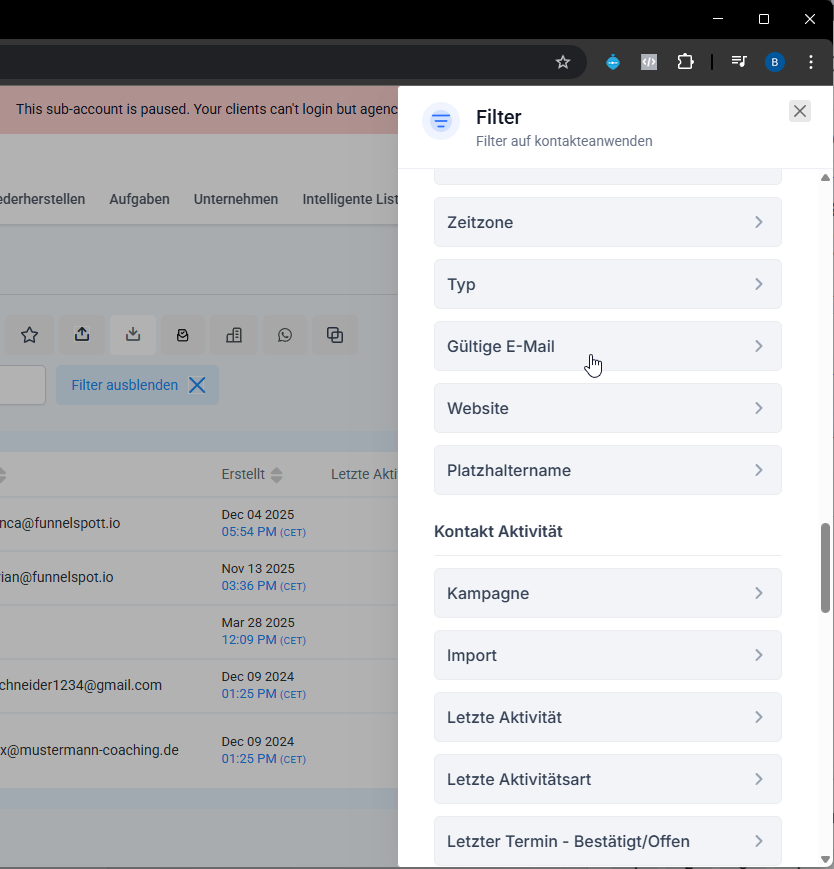Click the Filter ausblenden button
The image size is (834, 869).
point(137,385)
